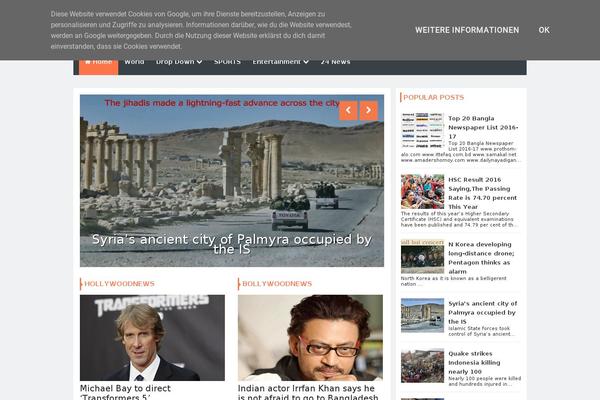
Task: Open Top 20 Bangla Newspaper List post
Action: 483,127
